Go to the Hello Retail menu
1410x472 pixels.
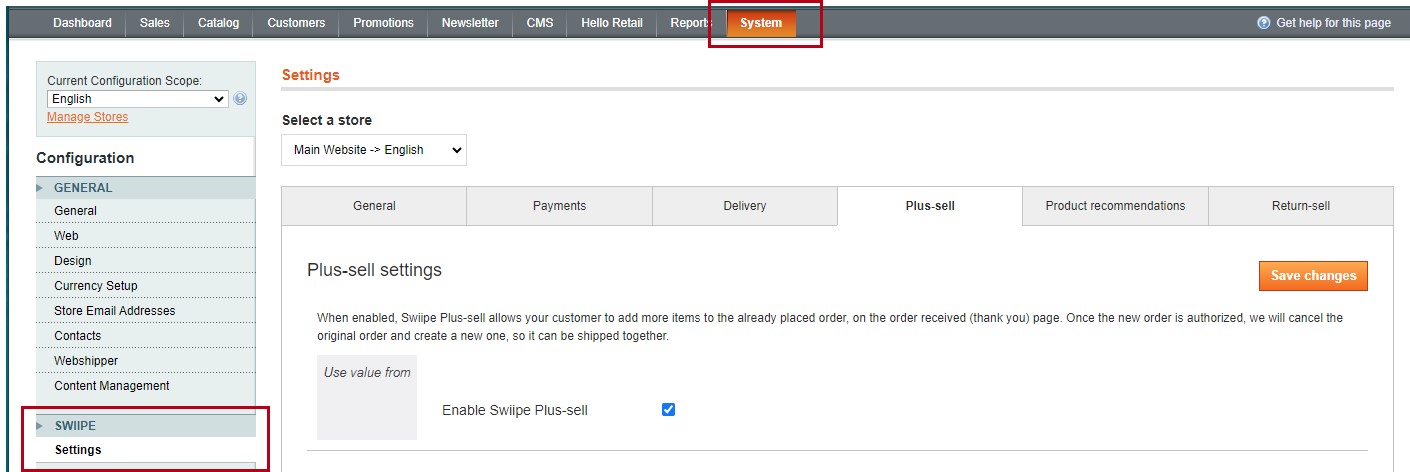[x=611, y=23]
